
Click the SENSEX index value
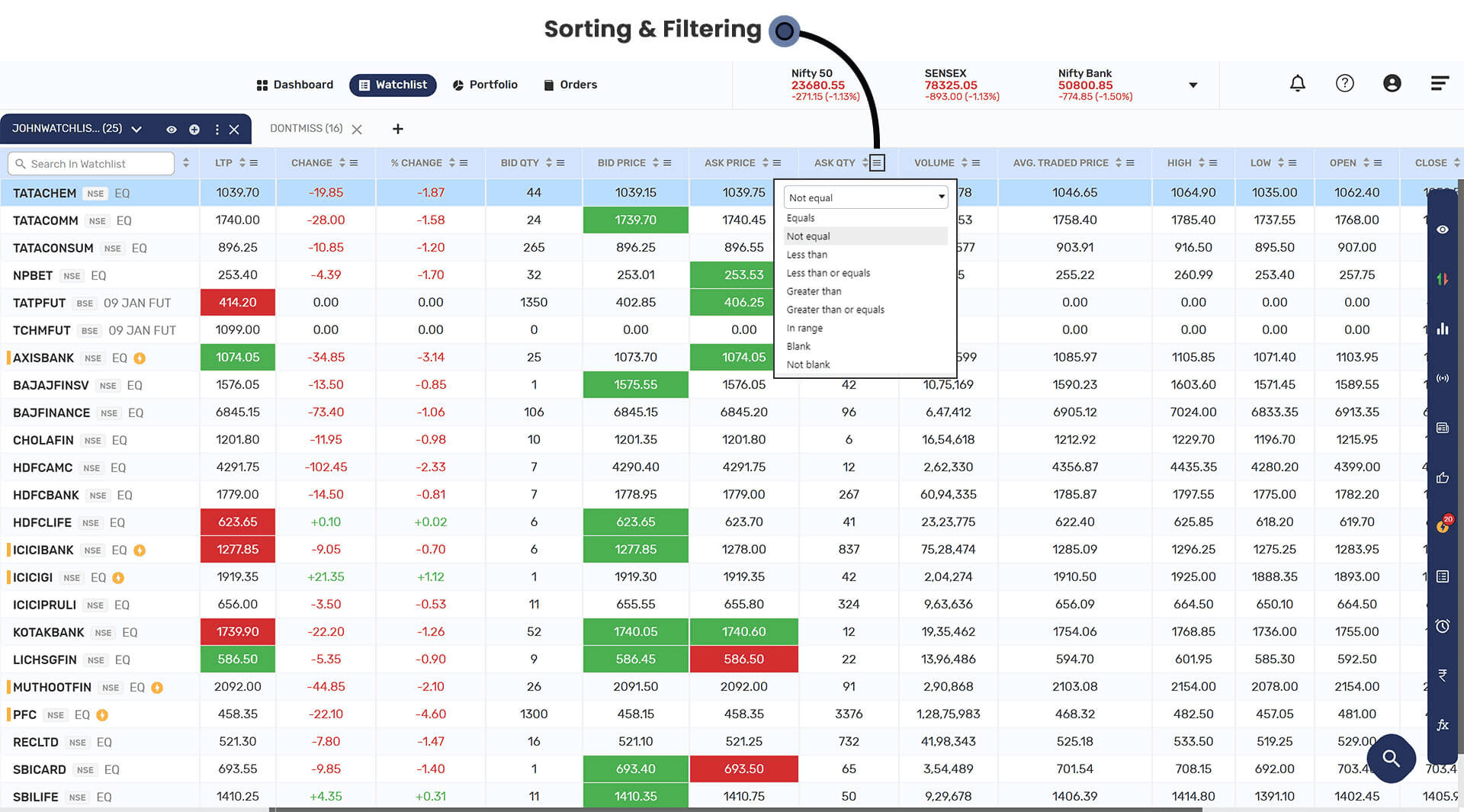coord(951,85)
